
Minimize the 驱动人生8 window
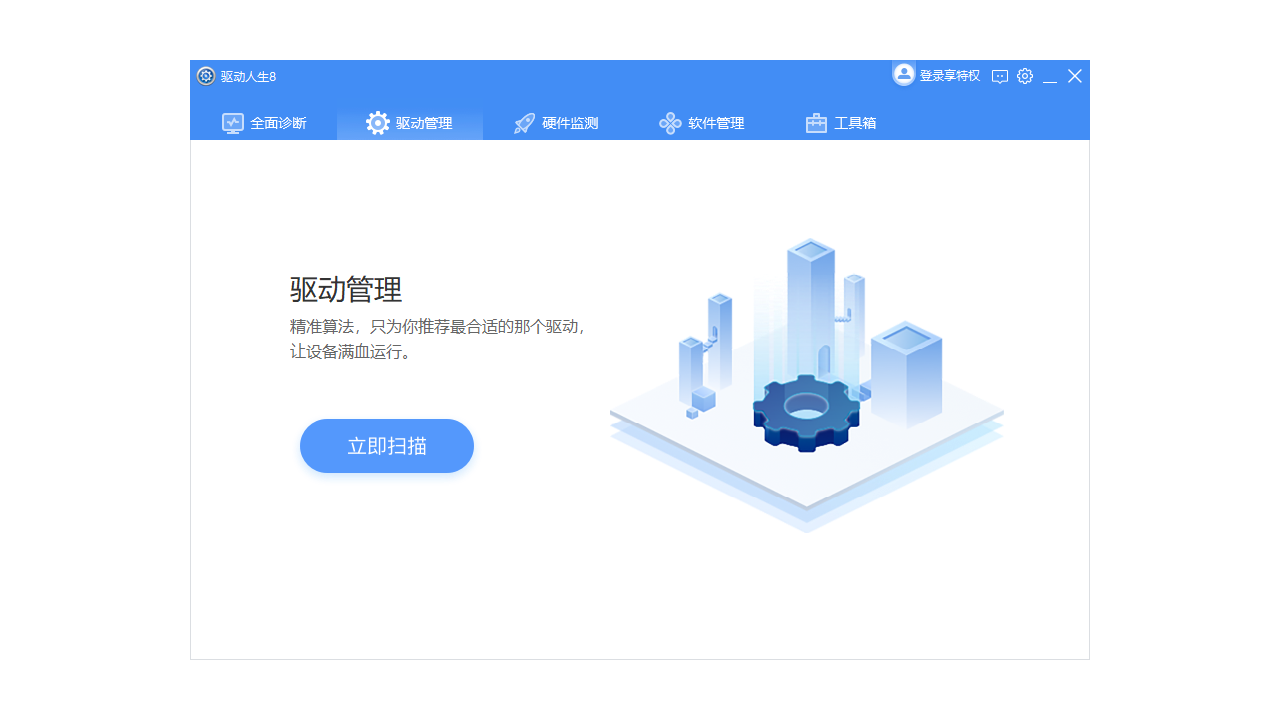[1050, 75]
